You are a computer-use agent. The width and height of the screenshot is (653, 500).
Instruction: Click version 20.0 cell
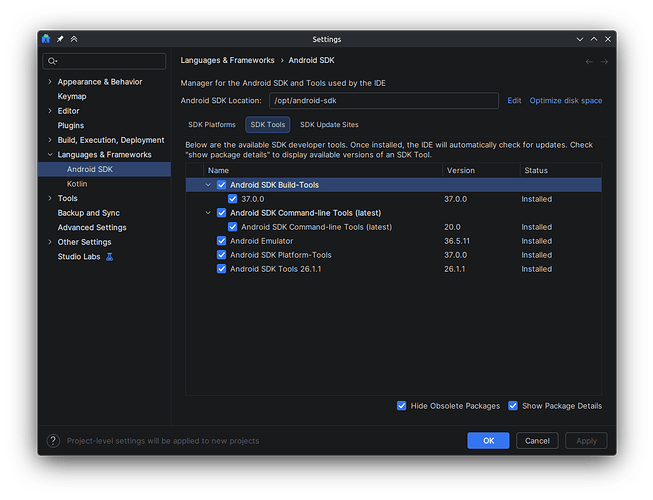point(452,227)
